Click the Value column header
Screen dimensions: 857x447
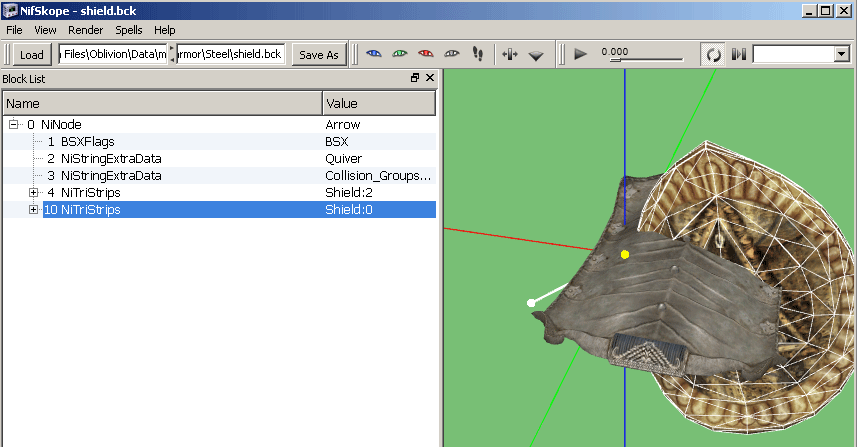tap(379, 103)
